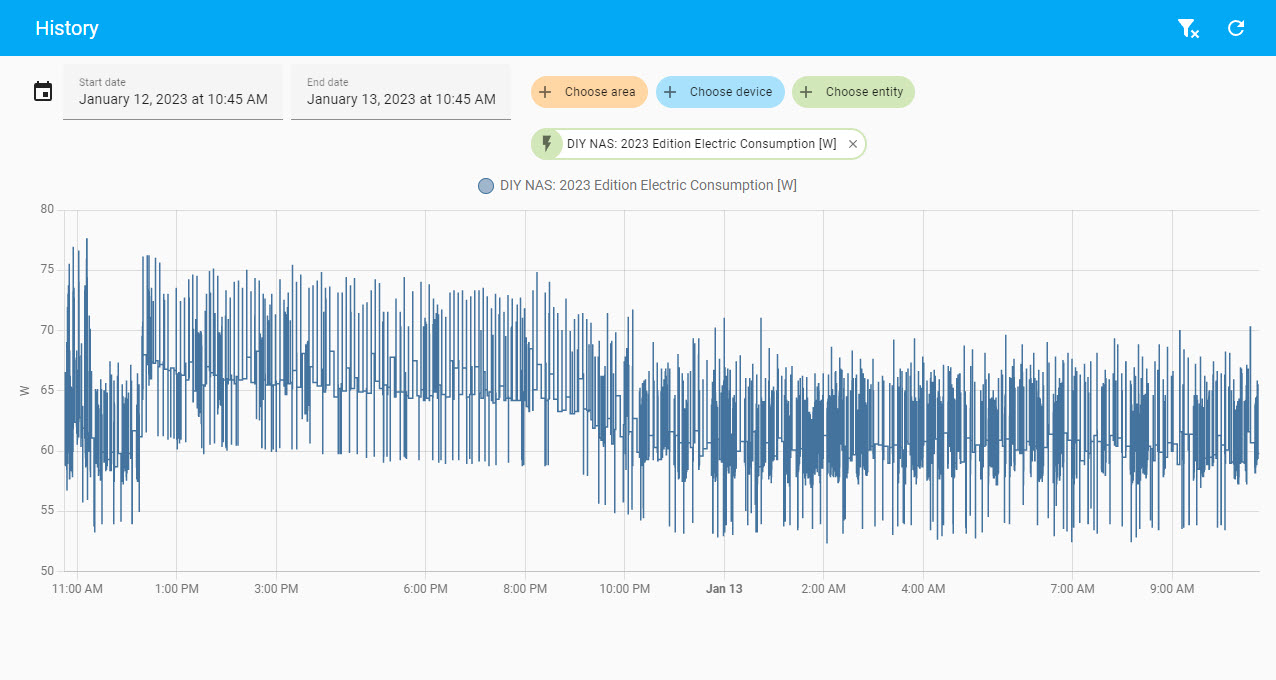
Task: Click the 2:00 AM time axis label
Action: tap(824, 590)
